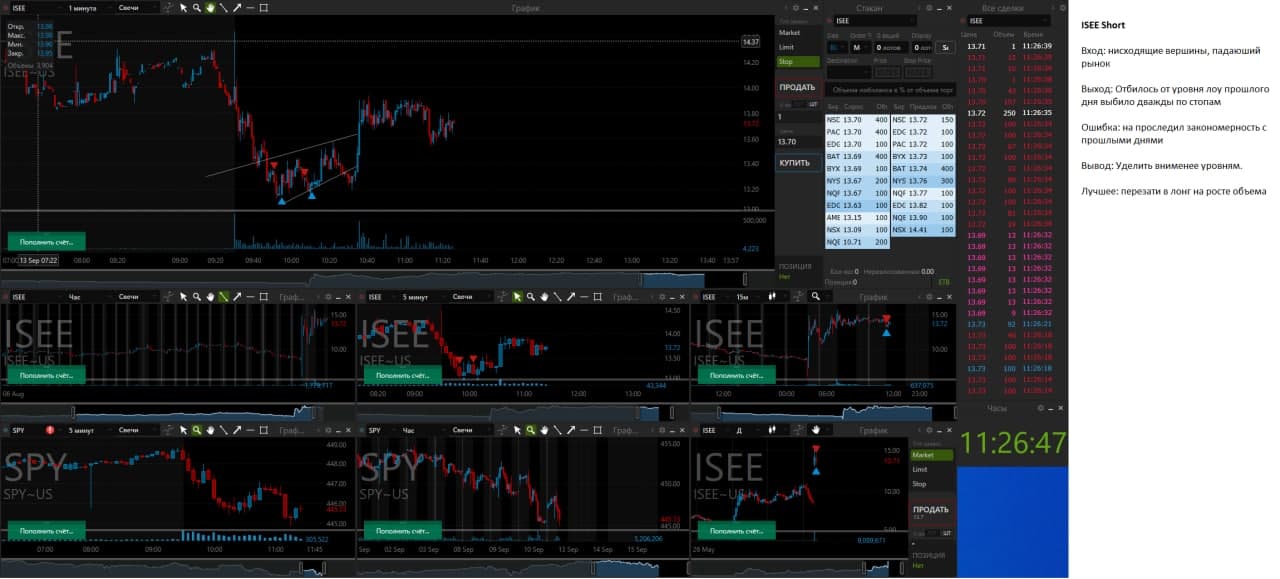Open Час timeframe dropdown in ISEE hourly chart
Screen dimensions: 1280x579
(88, 297)
